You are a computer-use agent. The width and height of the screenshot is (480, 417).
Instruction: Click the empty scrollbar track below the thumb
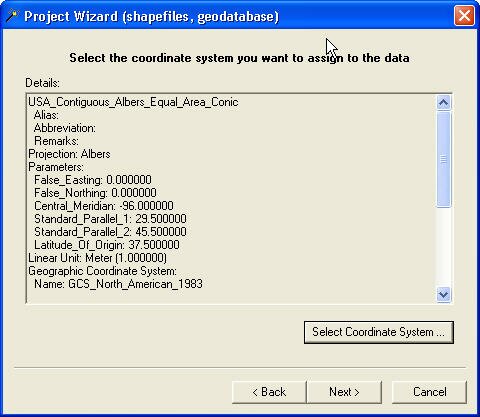coord(443,247)
